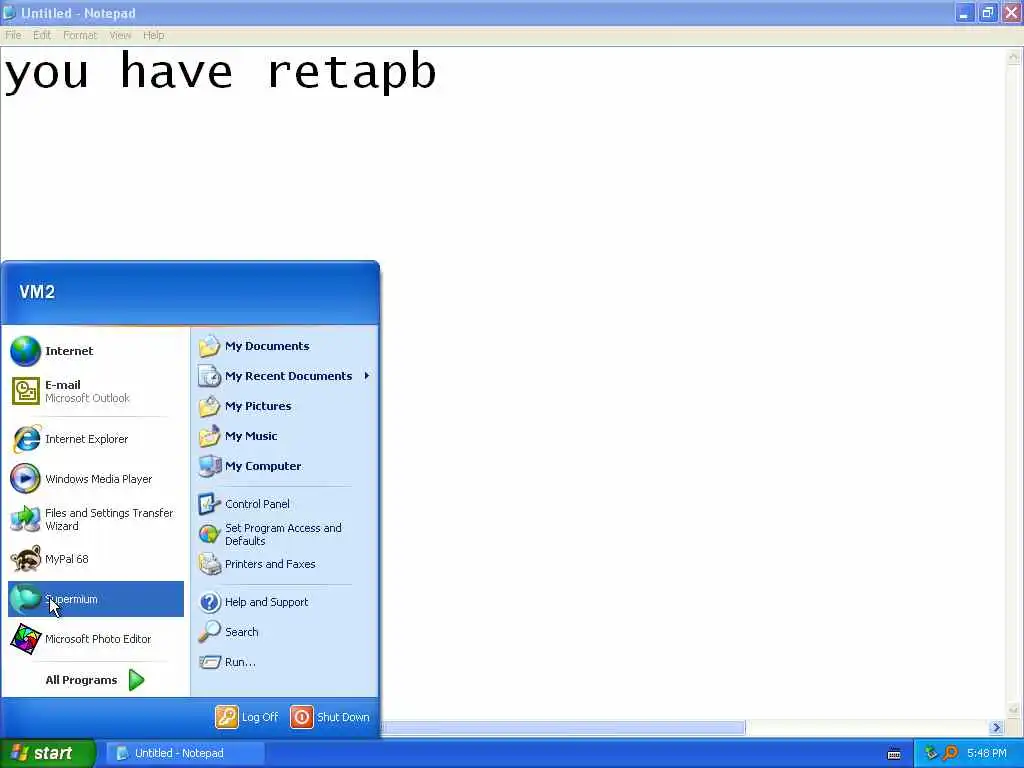Screen dimensions: 1024x768
Task: Launch the Supermium browser icon
Action: 25,599
